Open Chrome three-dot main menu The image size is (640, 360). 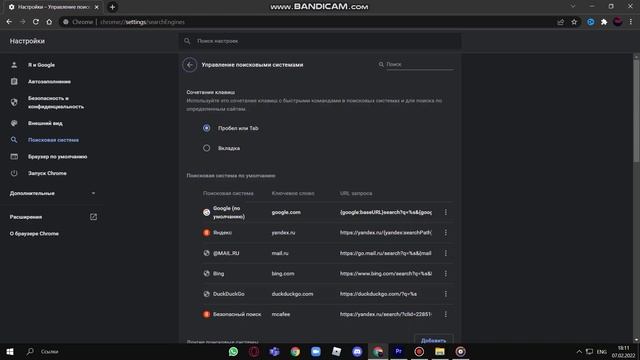pos(631,22)
